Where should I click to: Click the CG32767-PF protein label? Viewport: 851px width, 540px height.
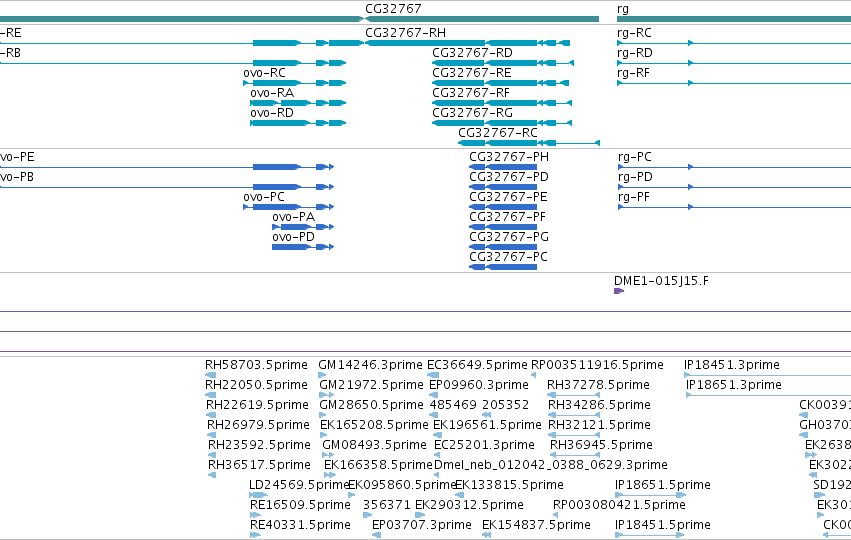pos(507,217)
